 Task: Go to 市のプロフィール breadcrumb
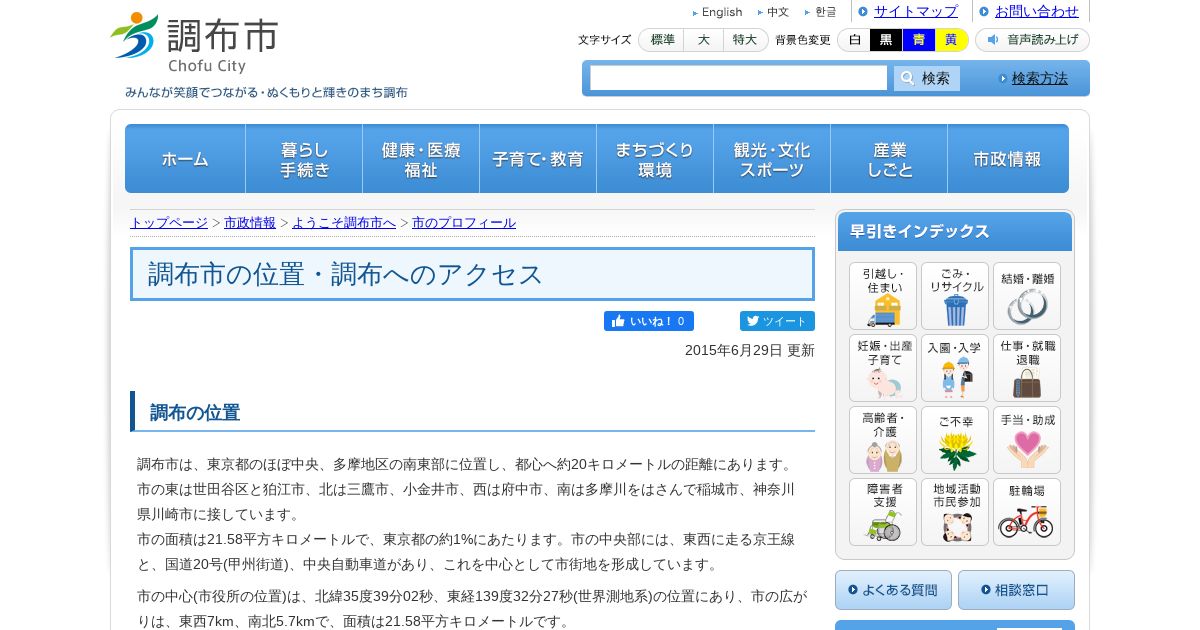click(x=464, y=223)
